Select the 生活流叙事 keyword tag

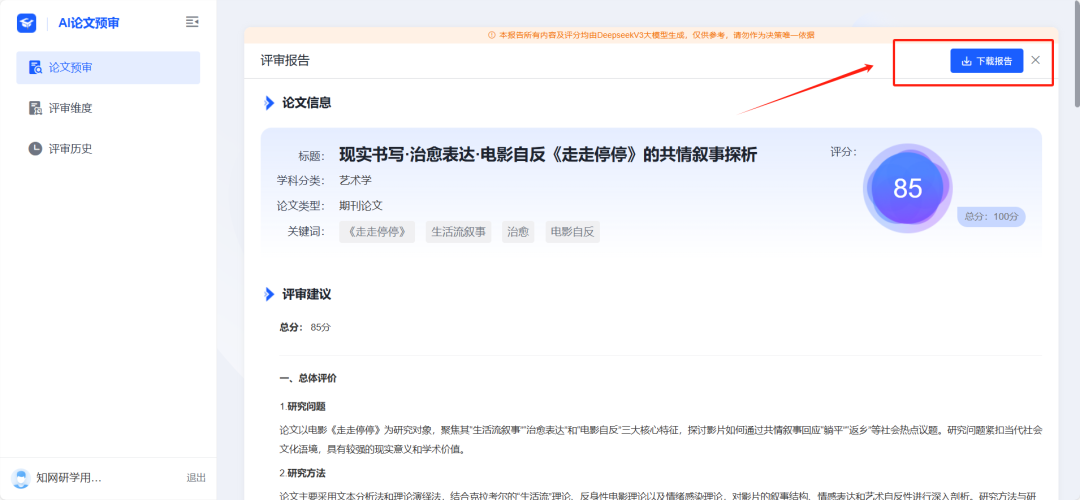coord(458,232)
